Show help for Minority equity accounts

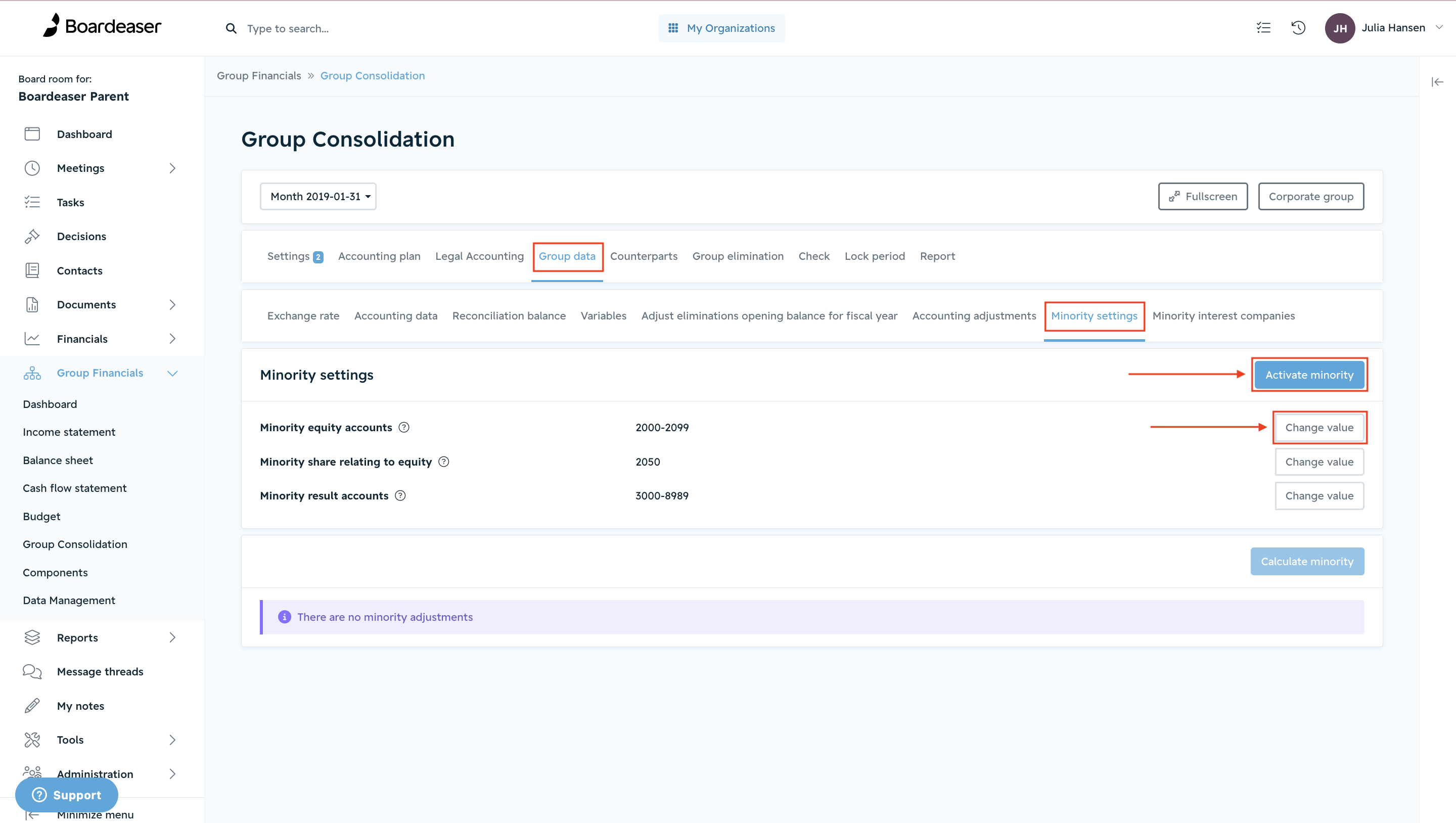(403, 427)
